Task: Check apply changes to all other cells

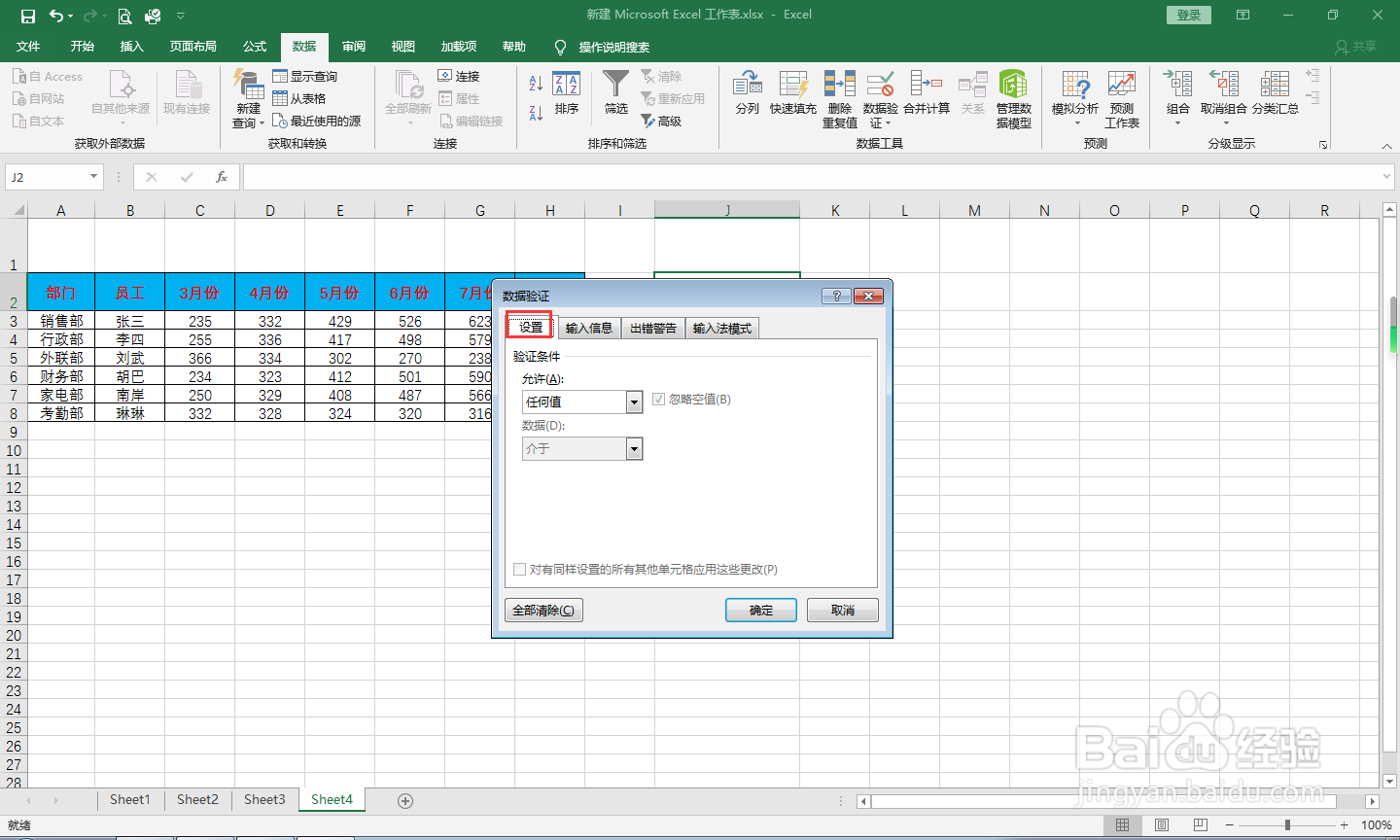Action: pos(519,569)
